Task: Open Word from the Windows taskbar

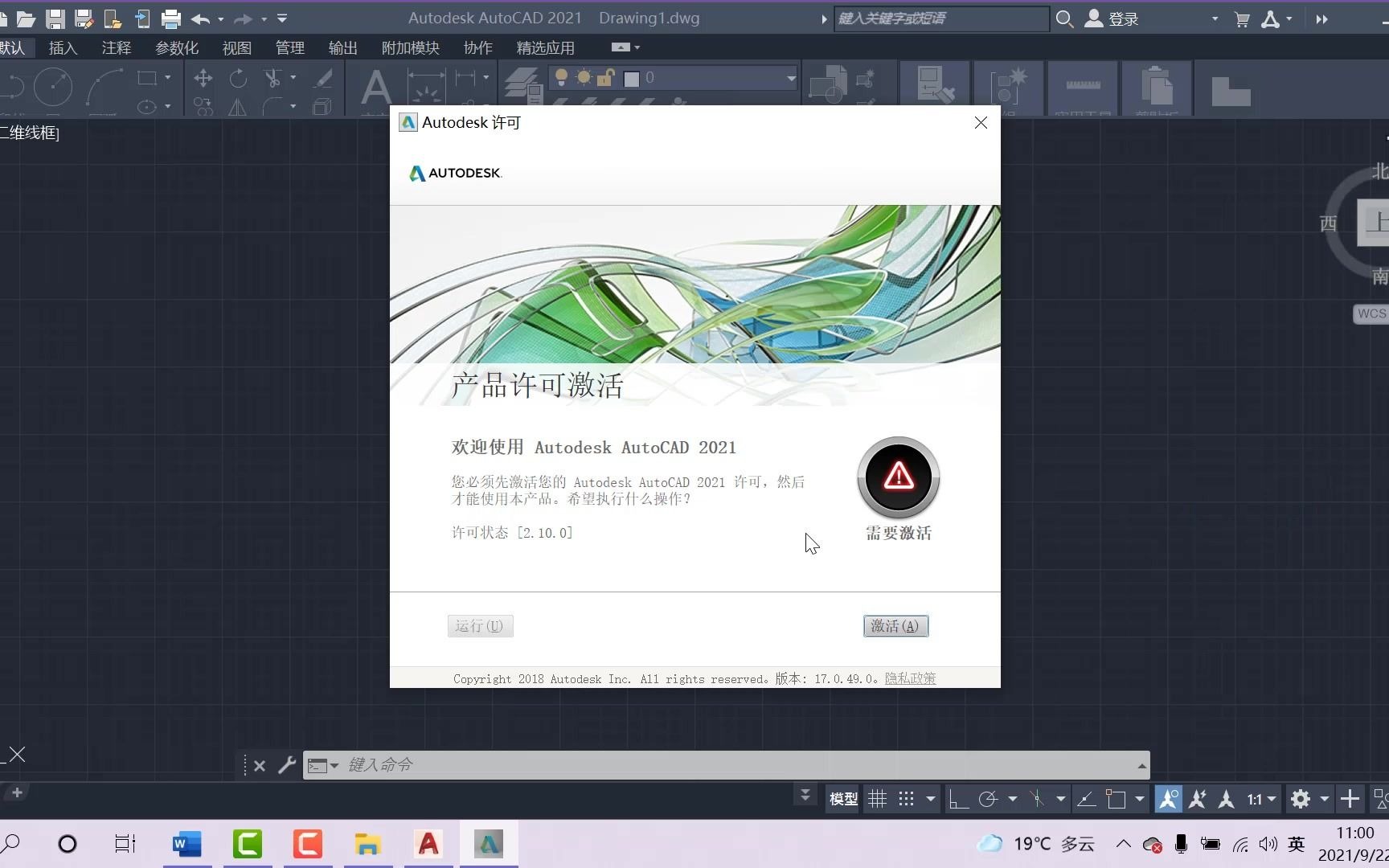Action: coord(186,844)
